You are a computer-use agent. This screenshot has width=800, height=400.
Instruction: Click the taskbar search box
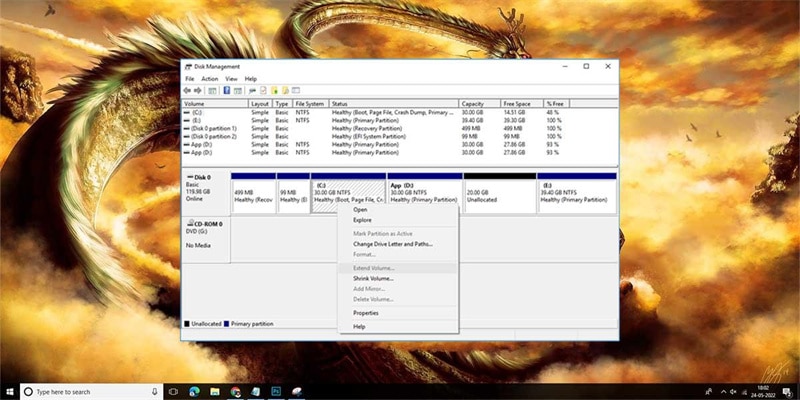click(91, 392)
